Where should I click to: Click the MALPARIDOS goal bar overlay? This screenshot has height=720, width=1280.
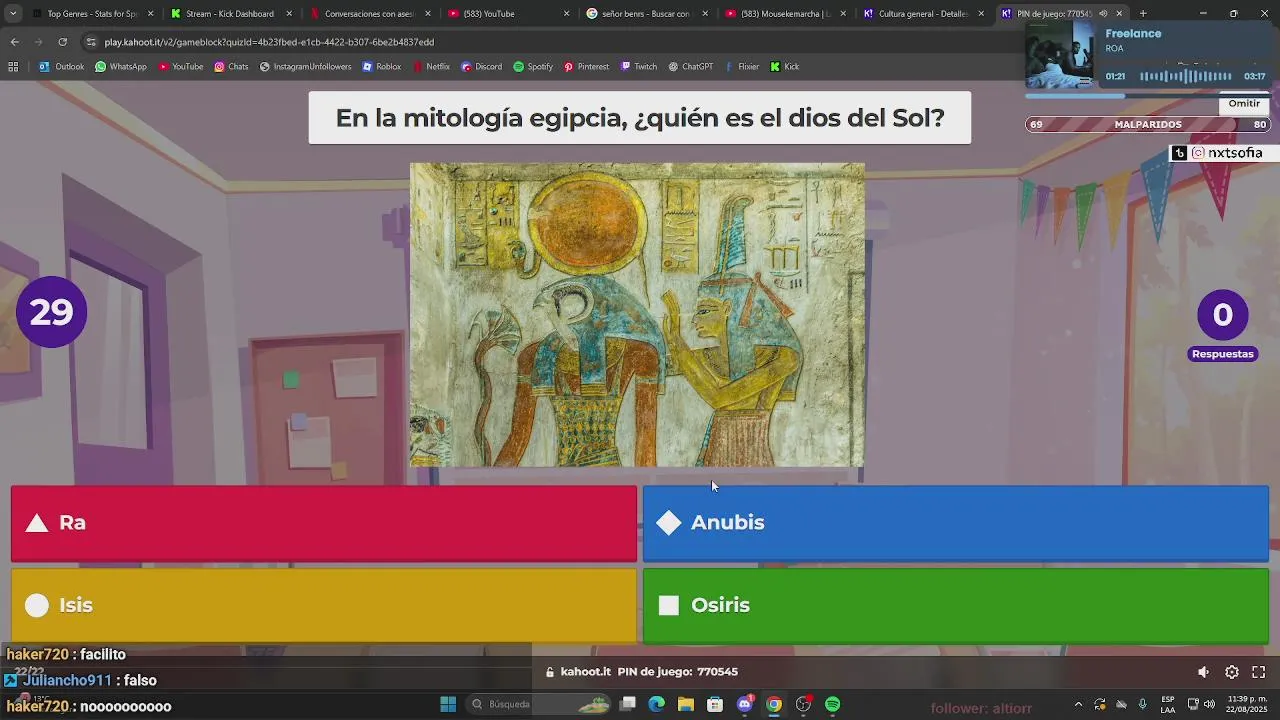coord(1148,124)
